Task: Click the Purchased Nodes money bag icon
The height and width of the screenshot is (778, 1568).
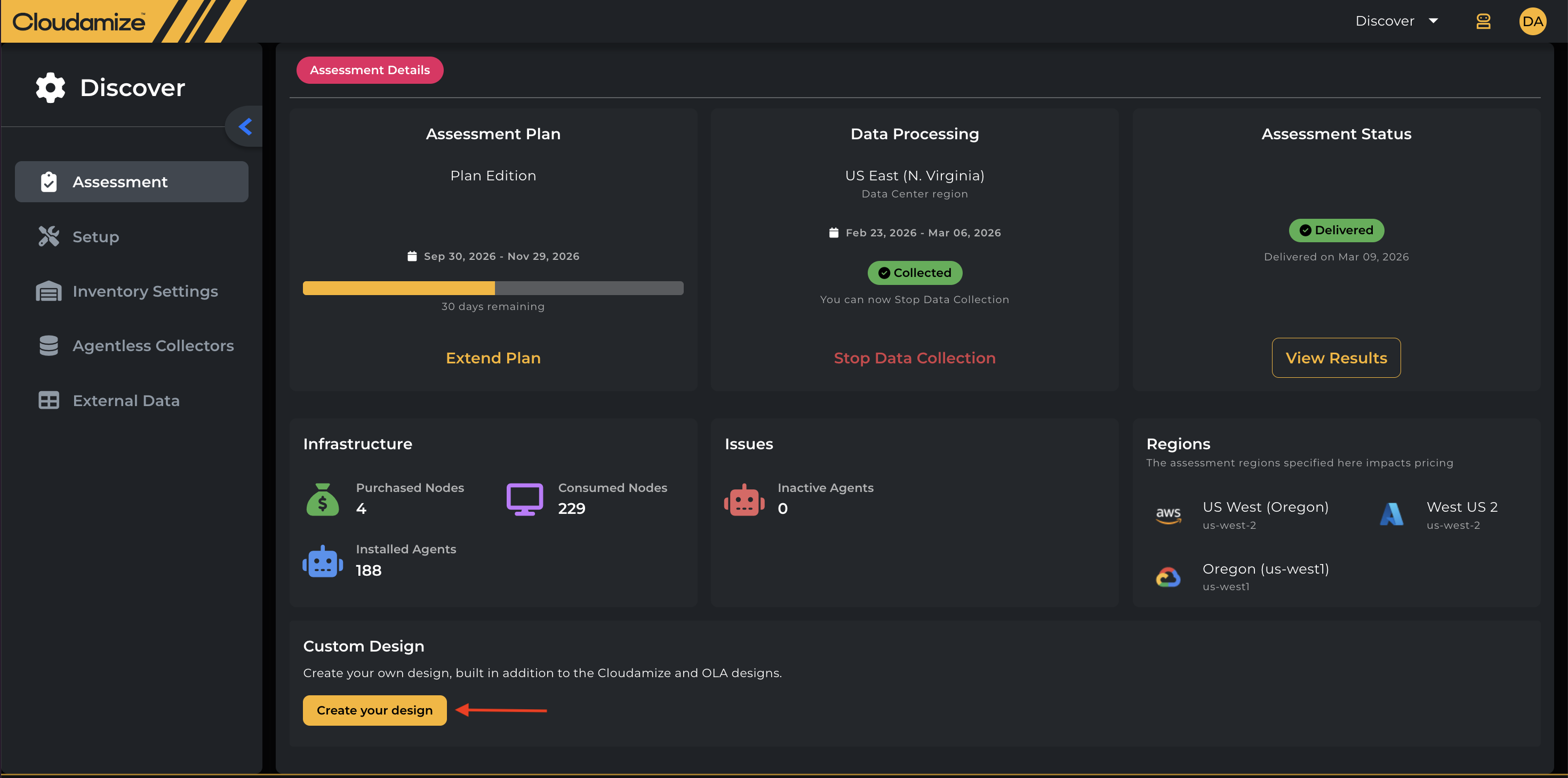Action: click(323, 499)
